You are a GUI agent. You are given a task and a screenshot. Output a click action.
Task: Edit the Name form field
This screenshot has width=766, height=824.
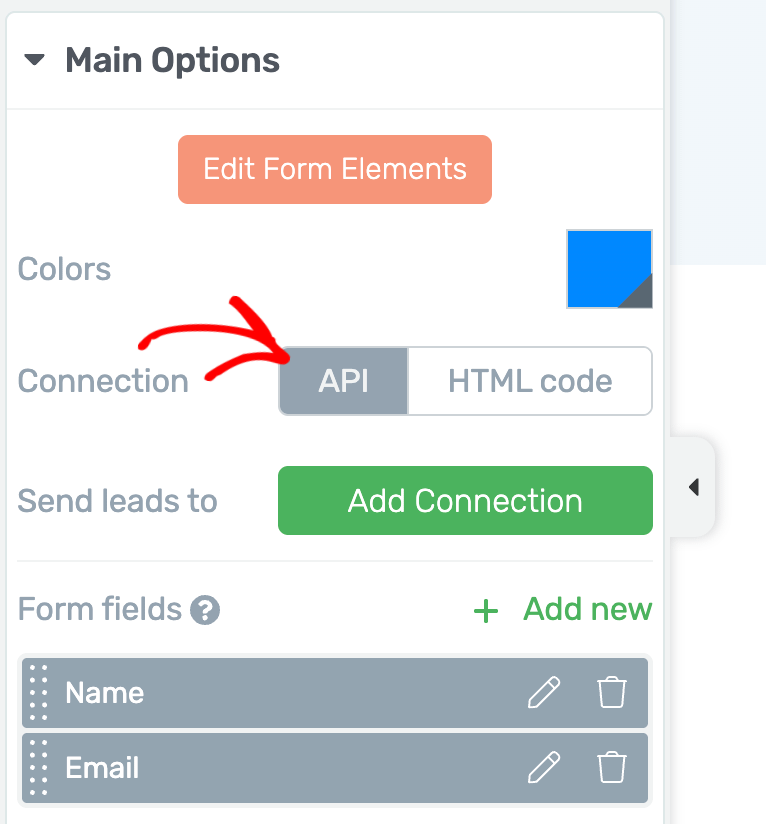pos(544,692)
